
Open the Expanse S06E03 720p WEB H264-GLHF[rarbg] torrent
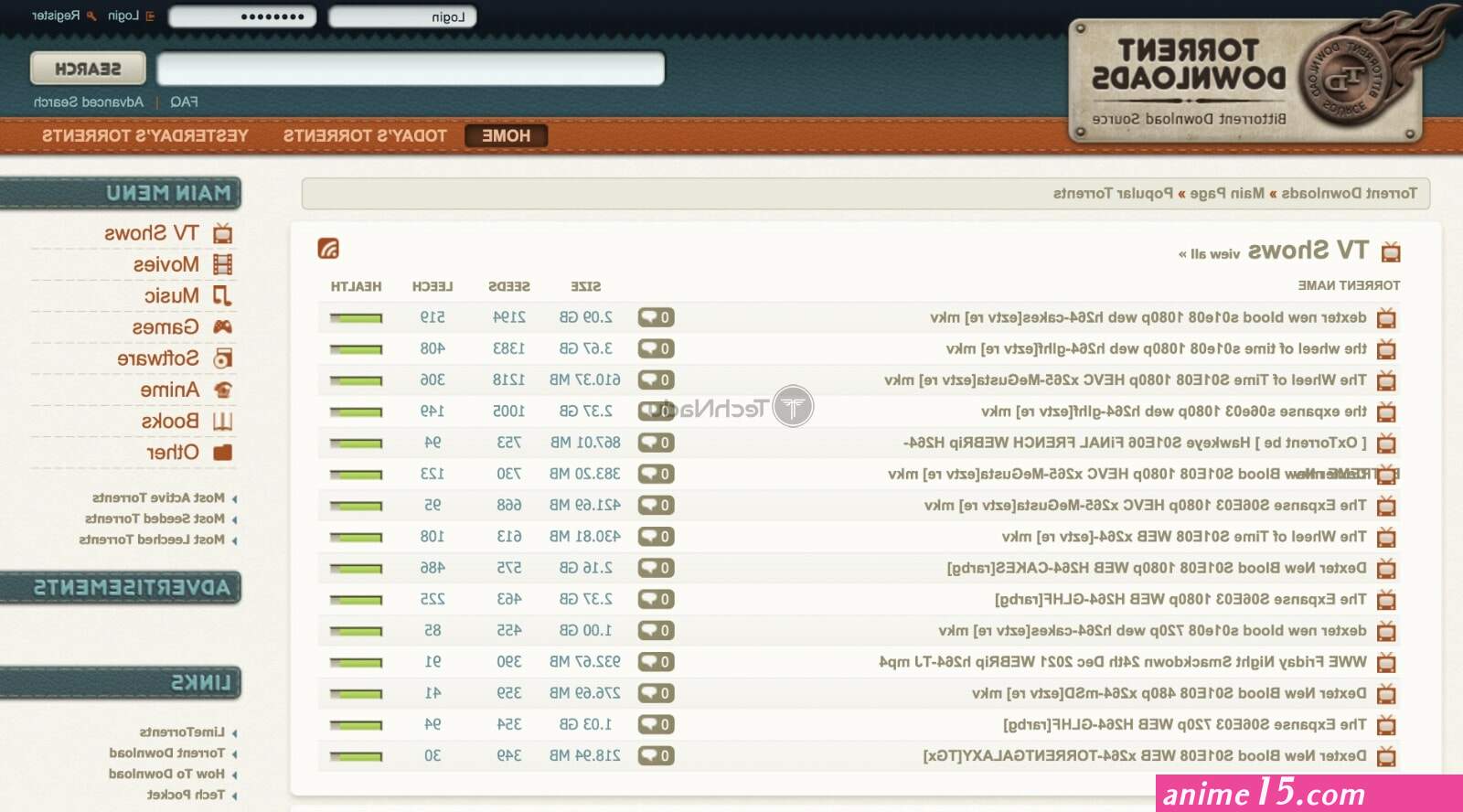[1185, 724]
